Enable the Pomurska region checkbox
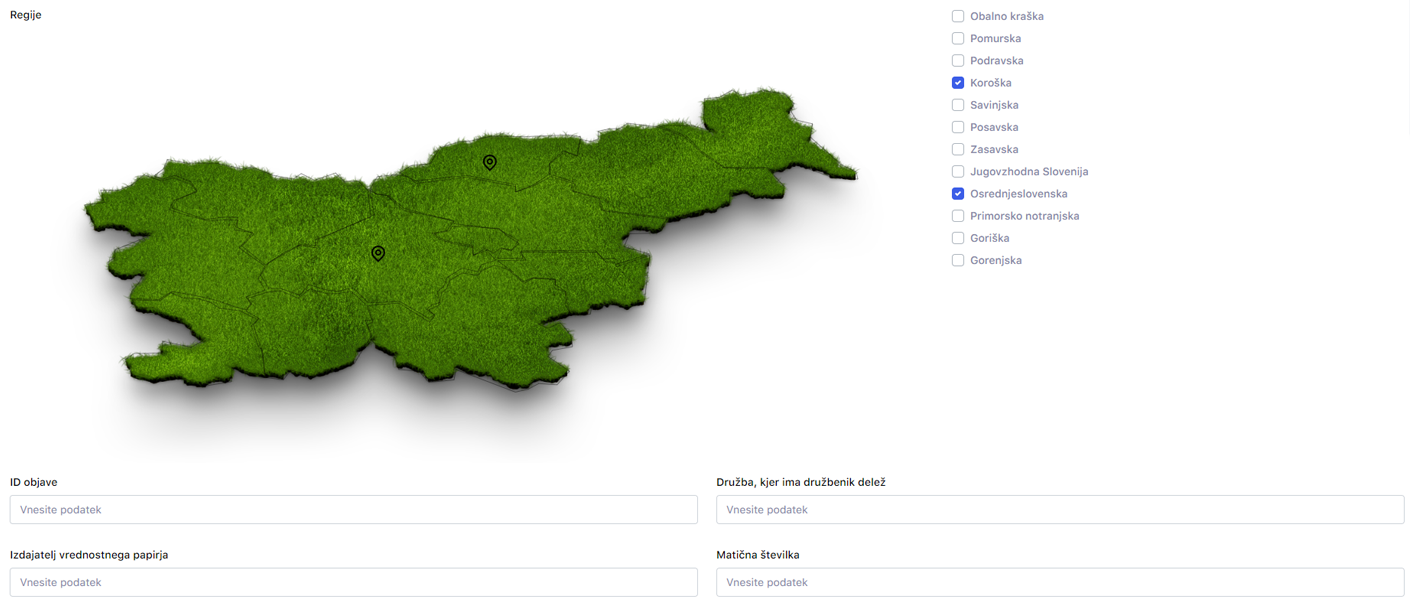Viewport: 1410px width, 604px height. tap(958, 38)
